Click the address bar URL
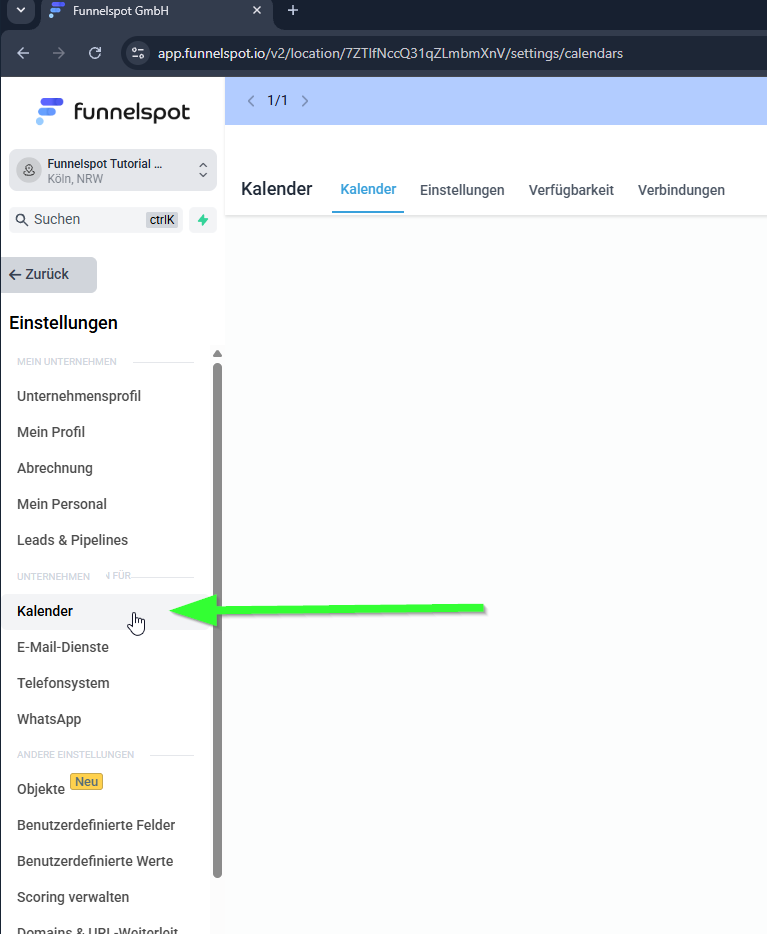The image size is (767, 934). pyautogui.click(x=390, y=54)
